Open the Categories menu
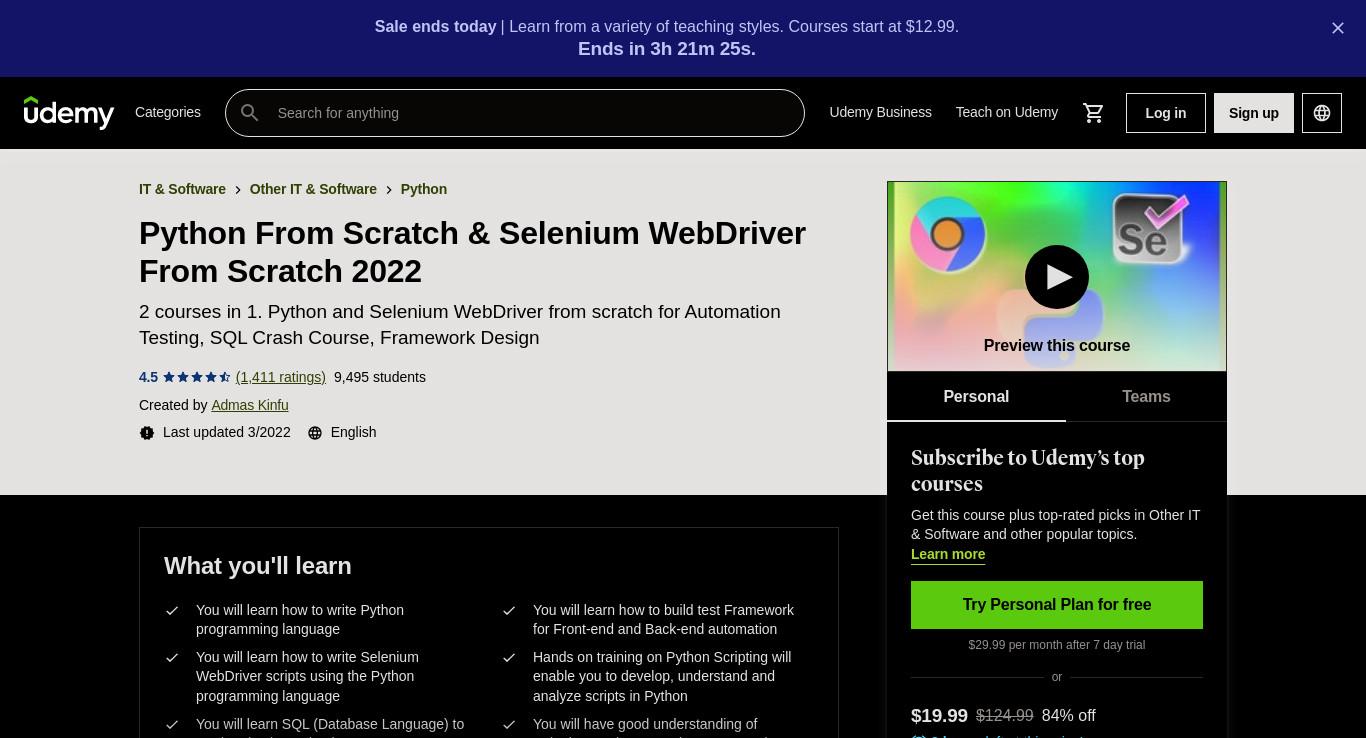 (168, 112)
